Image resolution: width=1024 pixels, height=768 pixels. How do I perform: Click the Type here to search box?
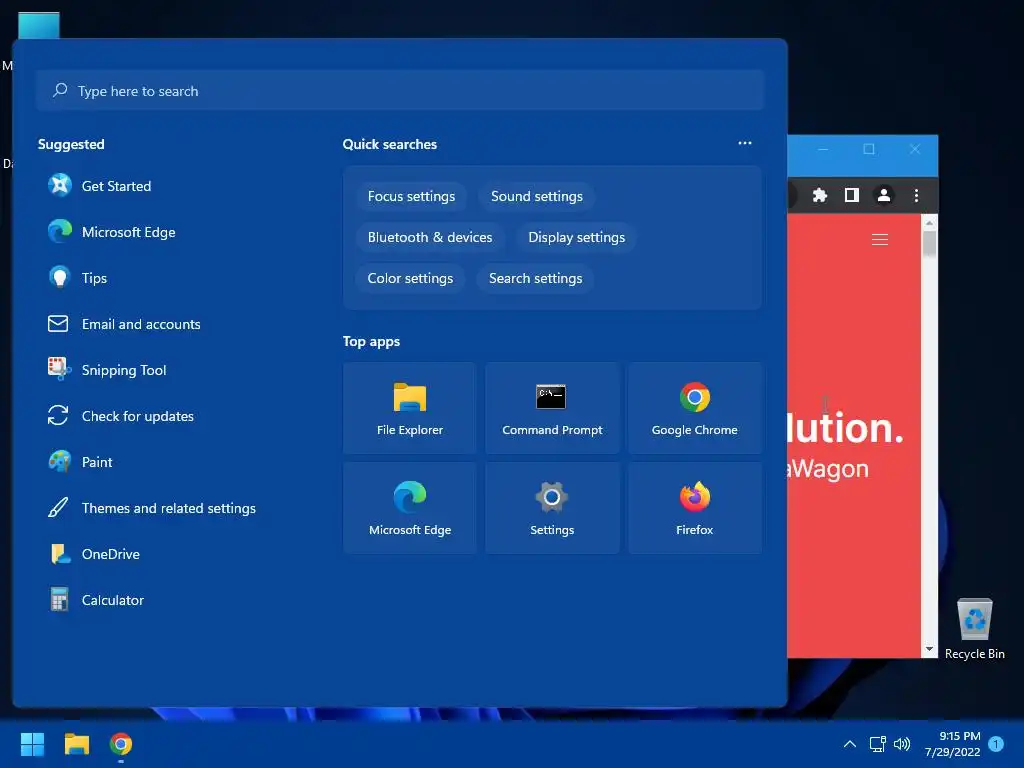click(400, 91)
